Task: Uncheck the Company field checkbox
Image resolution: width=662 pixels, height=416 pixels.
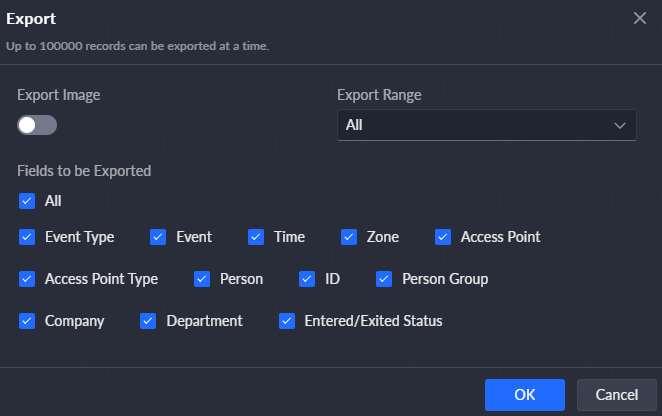Action: tap(27, 321)
